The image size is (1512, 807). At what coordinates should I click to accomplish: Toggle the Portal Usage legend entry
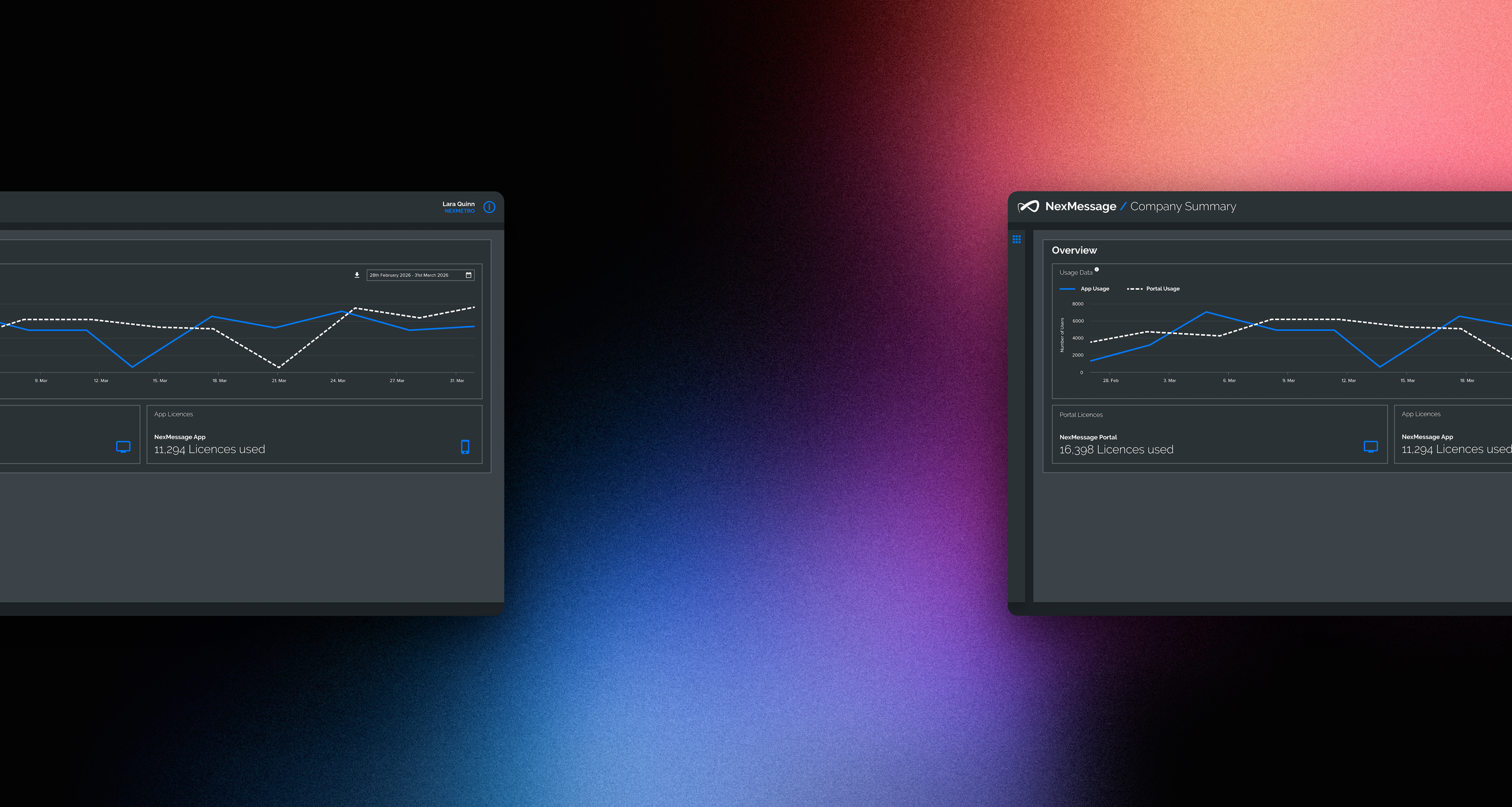[1153, 289]
